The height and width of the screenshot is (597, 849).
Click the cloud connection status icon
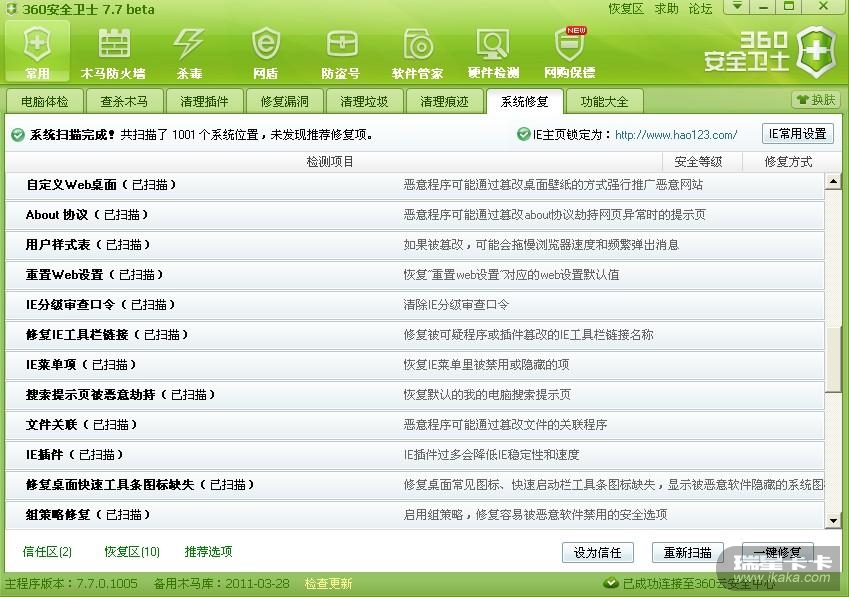(611, 583)
